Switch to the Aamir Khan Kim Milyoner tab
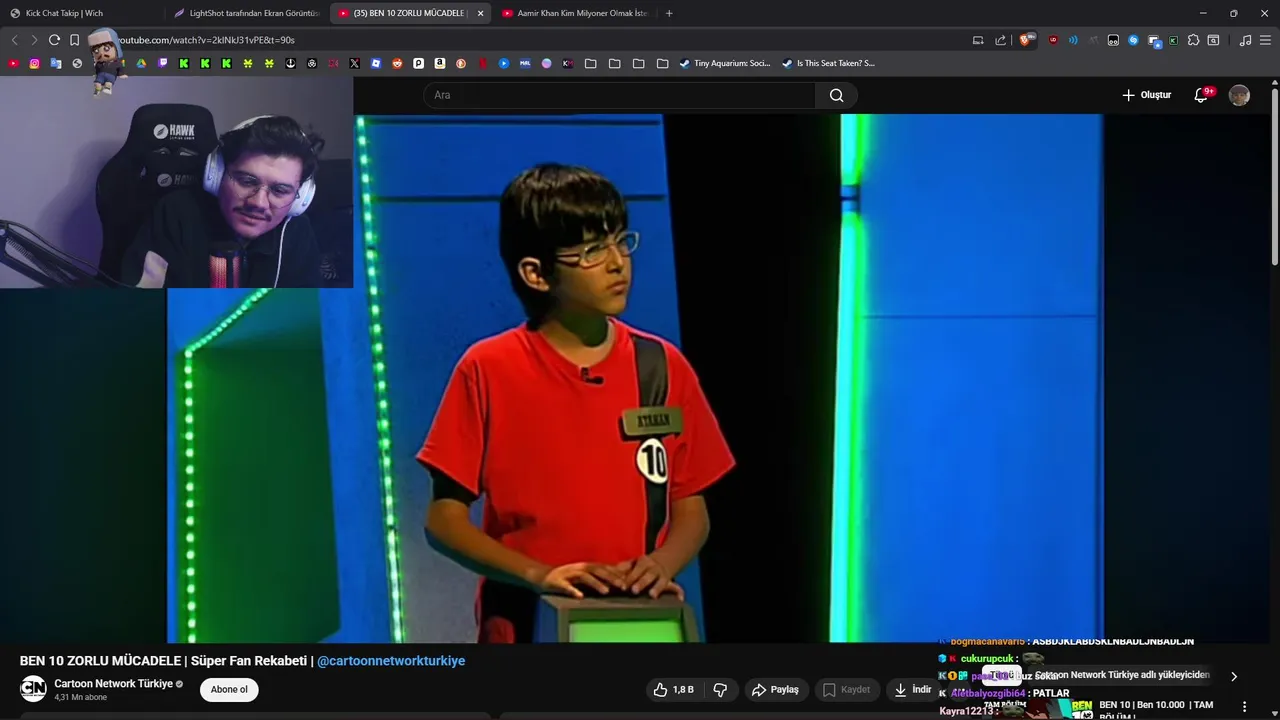Viewport: 1280px width, 720px height. coord(574,13)
